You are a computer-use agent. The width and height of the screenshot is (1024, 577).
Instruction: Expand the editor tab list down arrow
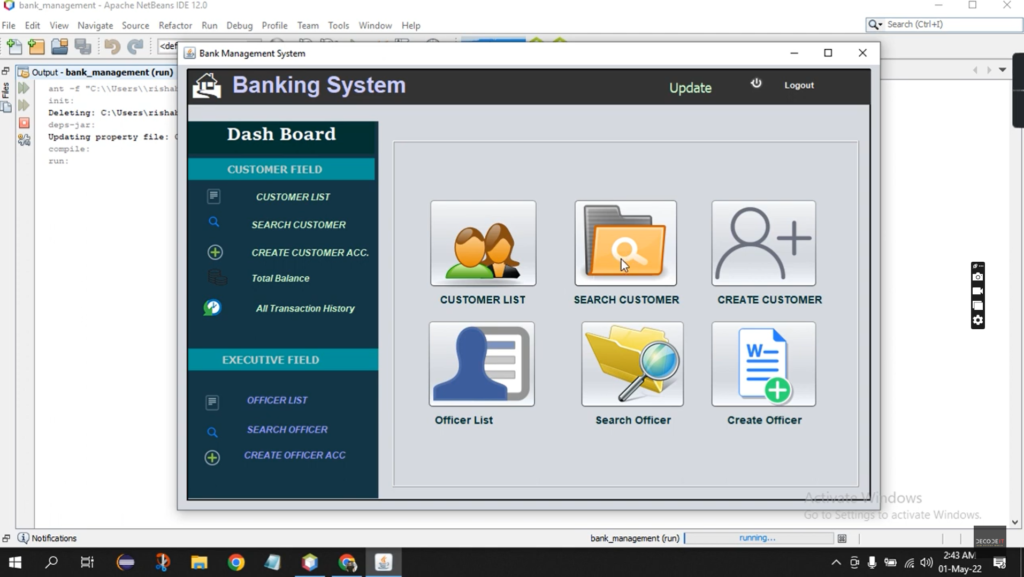[1002, 70]
